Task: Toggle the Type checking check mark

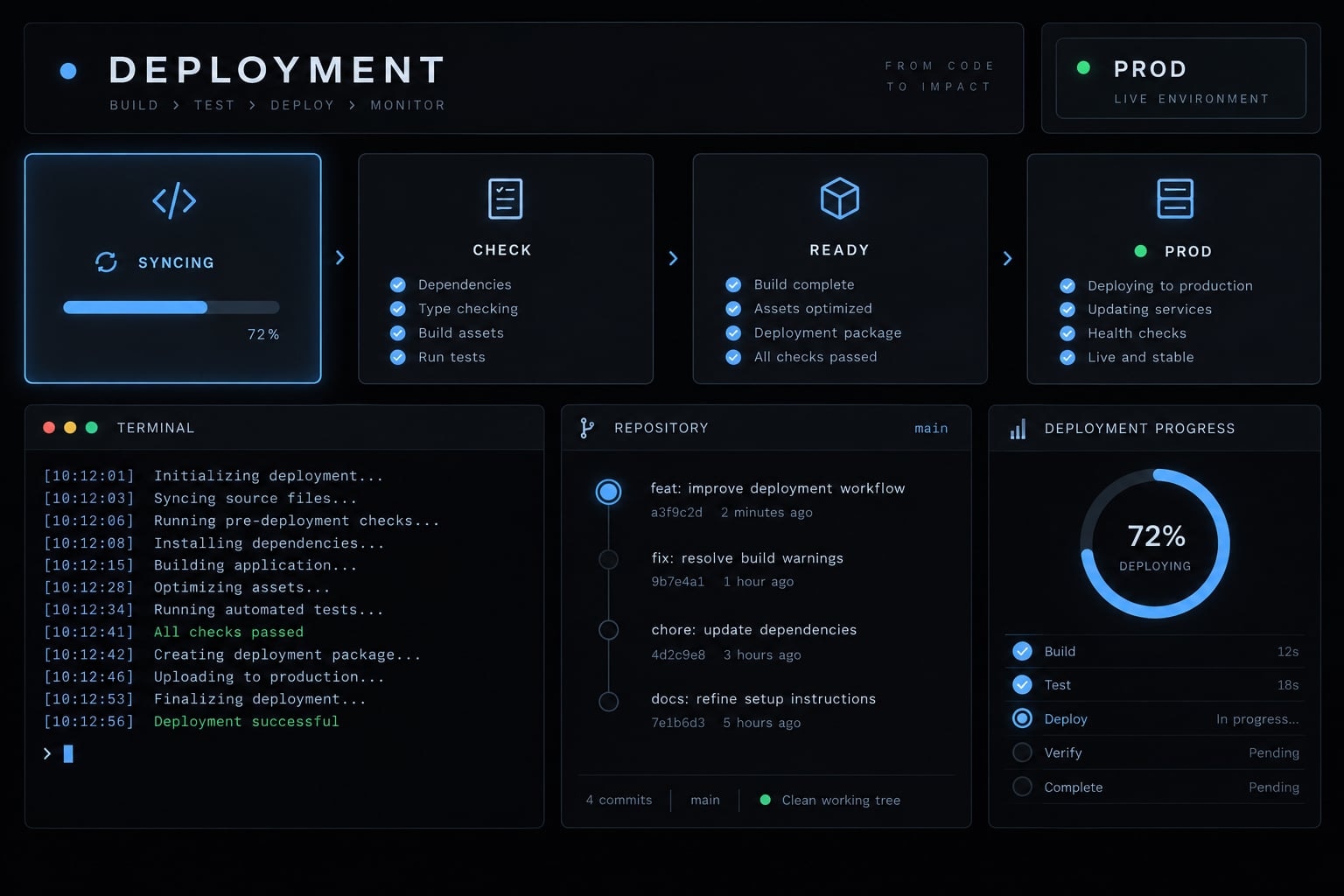Action: pos(397,309)
